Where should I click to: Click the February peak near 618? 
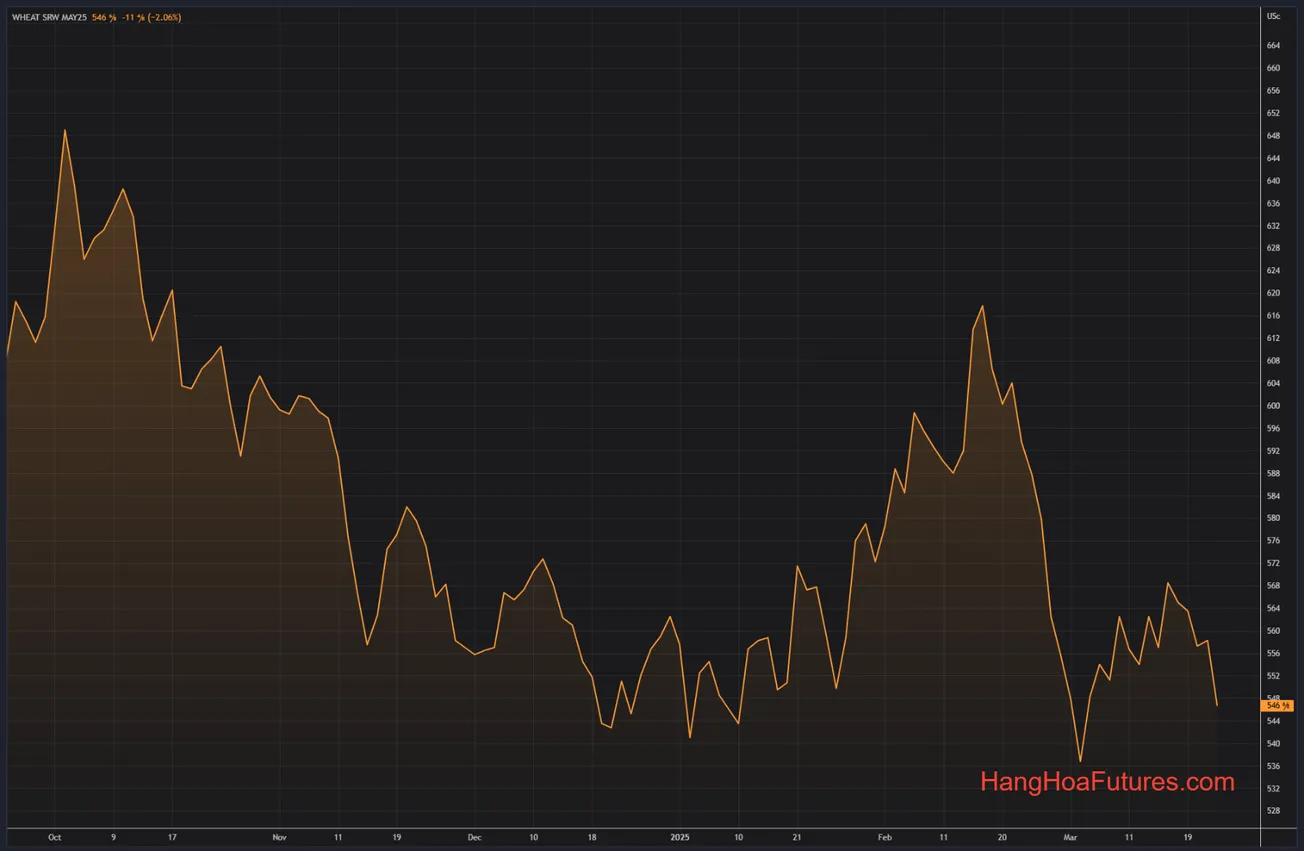[983, 306]
